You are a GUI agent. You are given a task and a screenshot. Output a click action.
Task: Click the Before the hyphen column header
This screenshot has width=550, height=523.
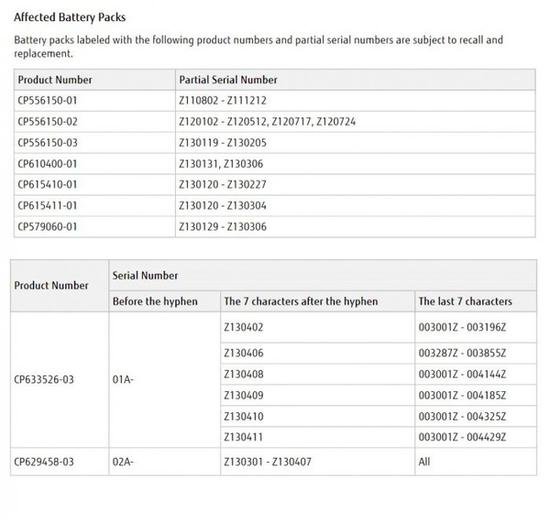[155, 301]
